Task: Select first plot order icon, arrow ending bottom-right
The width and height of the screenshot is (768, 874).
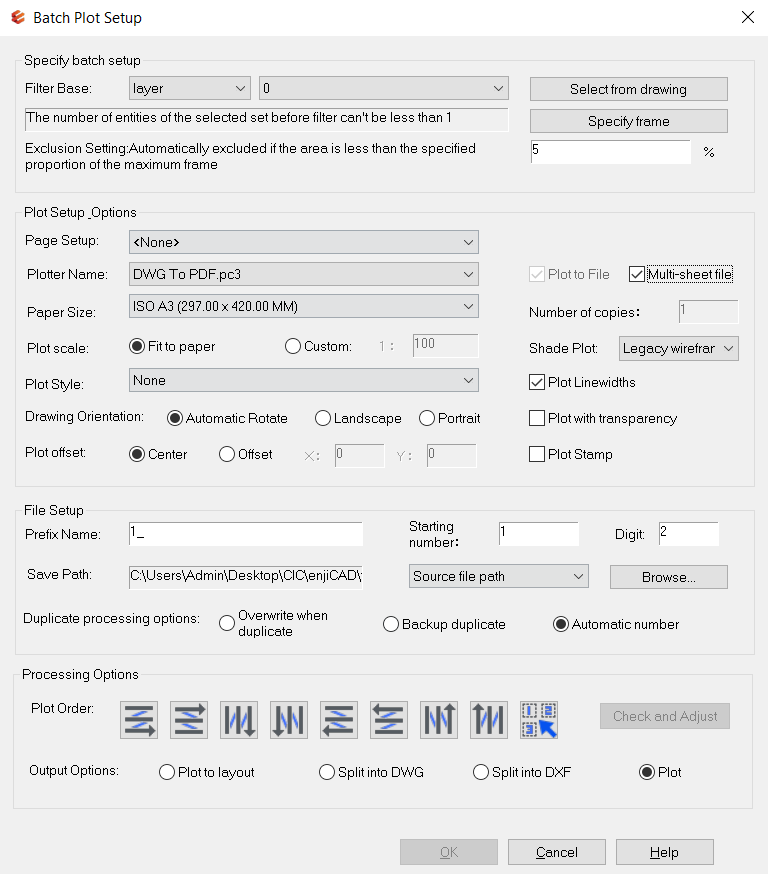Action: [139, 719]
